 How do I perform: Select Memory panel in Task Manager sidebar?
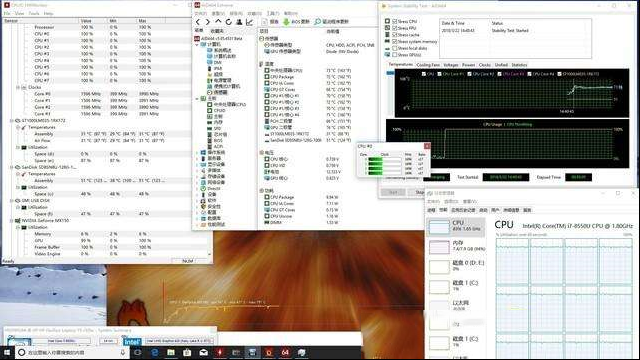[456, 246]
